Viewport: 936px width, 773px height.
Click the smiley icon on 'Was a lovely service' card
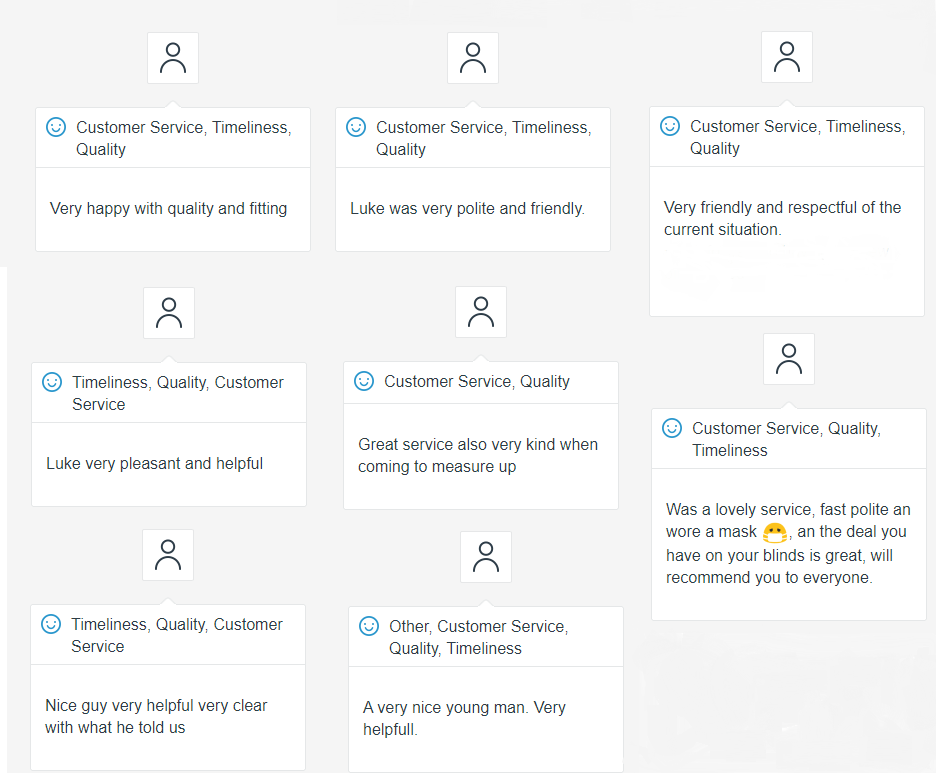point(672,428)
